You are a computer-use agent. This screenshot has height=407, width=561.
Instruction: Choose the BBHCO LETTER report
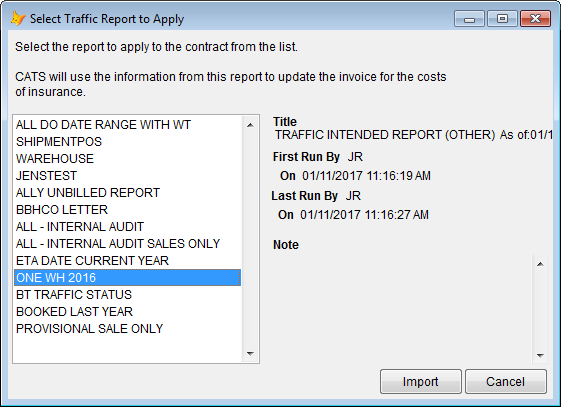click(127, 210)
